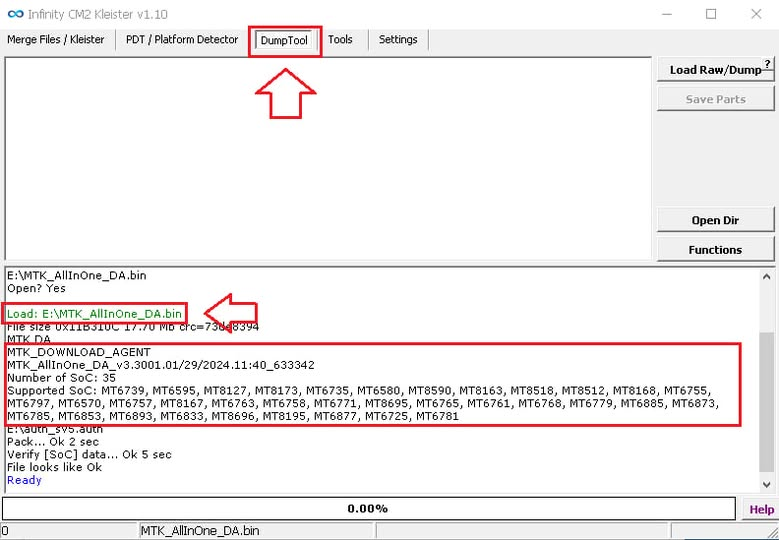779x540 pixels.
Task: Click the empty parts list area
Action: pyautogui.click(x=328, y=158)
